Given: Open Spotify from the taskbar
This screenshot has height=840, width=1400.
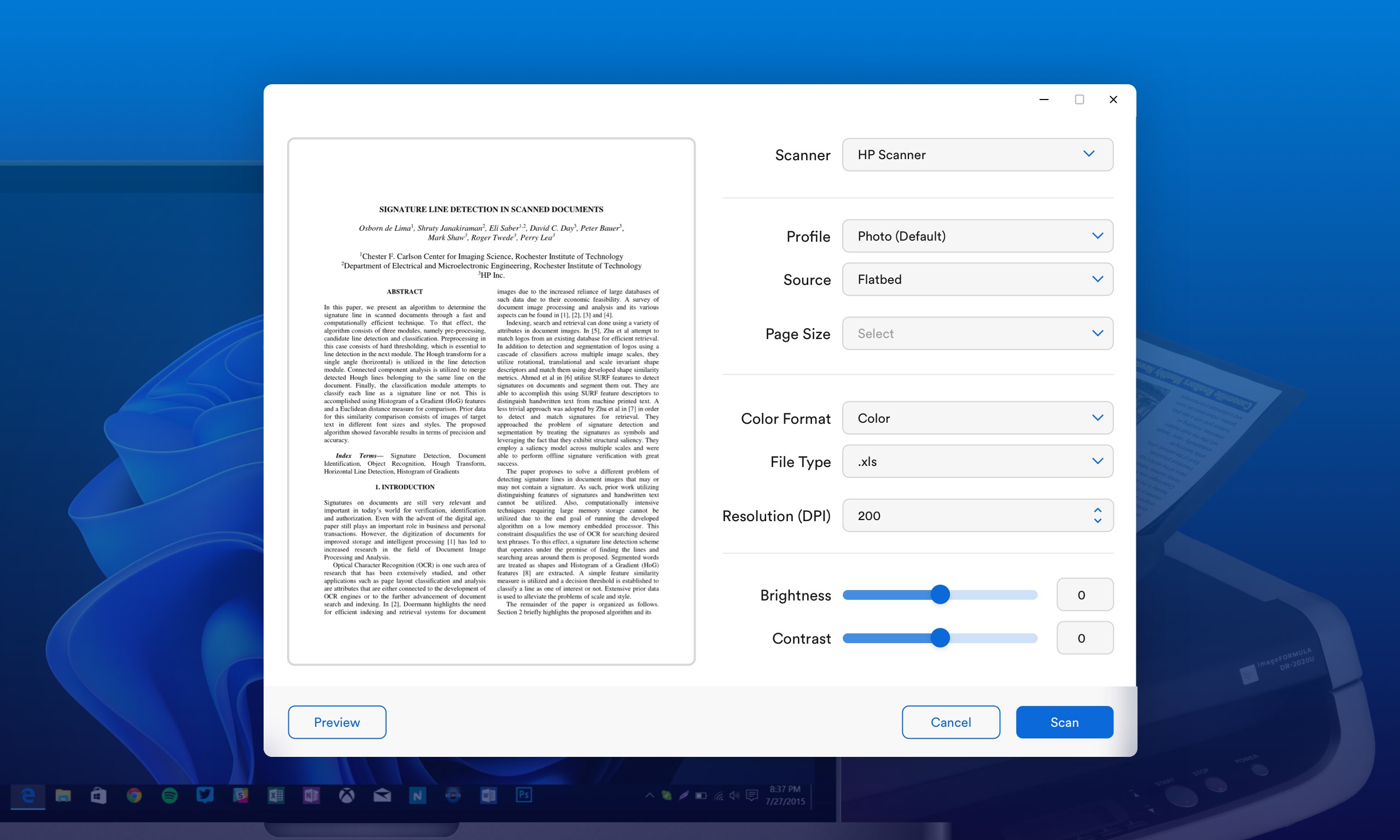Looking at the screenshot, I should coord(169,795).
